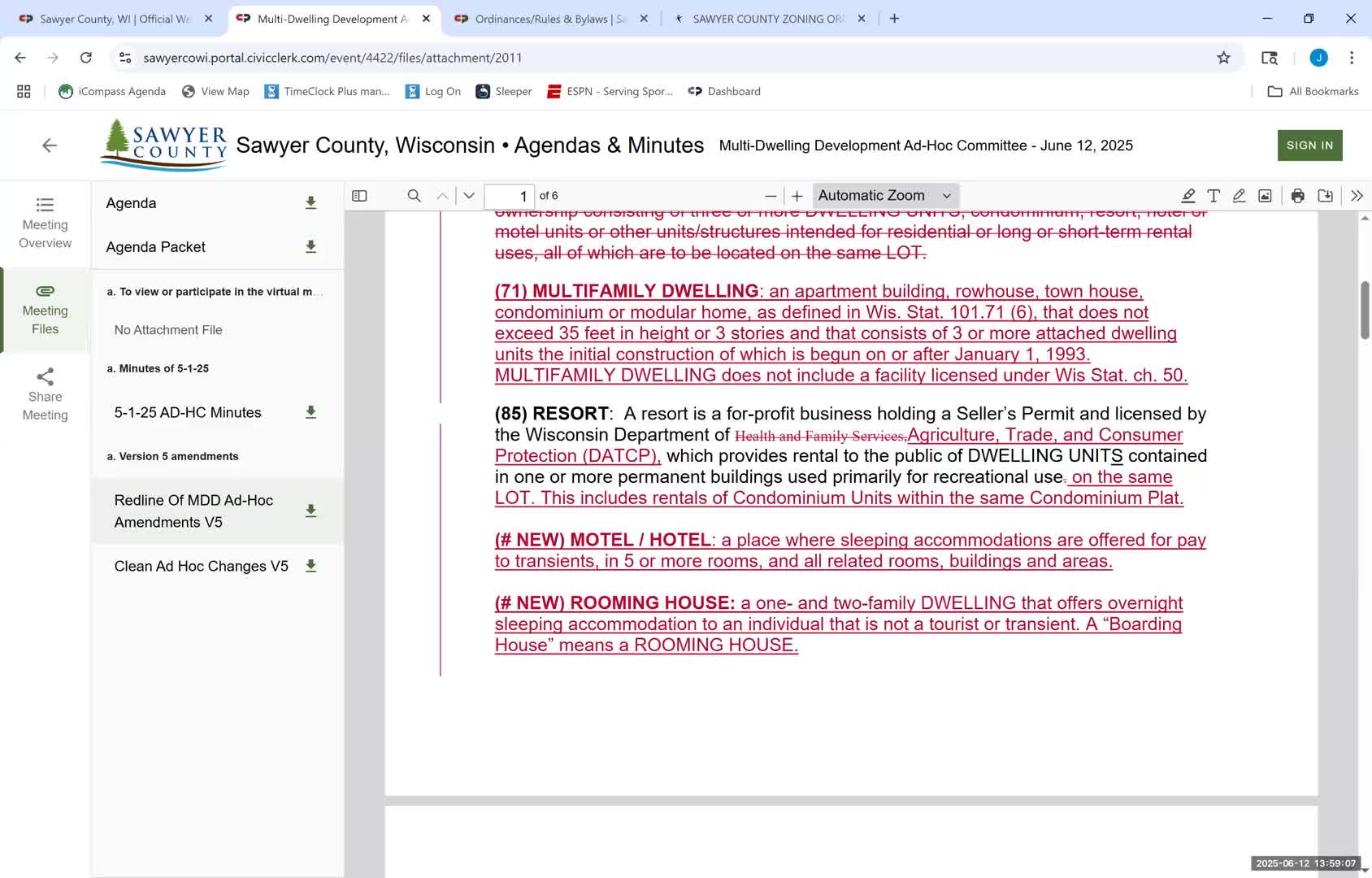Image resolution: width=1372 pixels, height=878 pixels.
Task: Select the highlight annotation tool
Action: (x=1187, y=196)
